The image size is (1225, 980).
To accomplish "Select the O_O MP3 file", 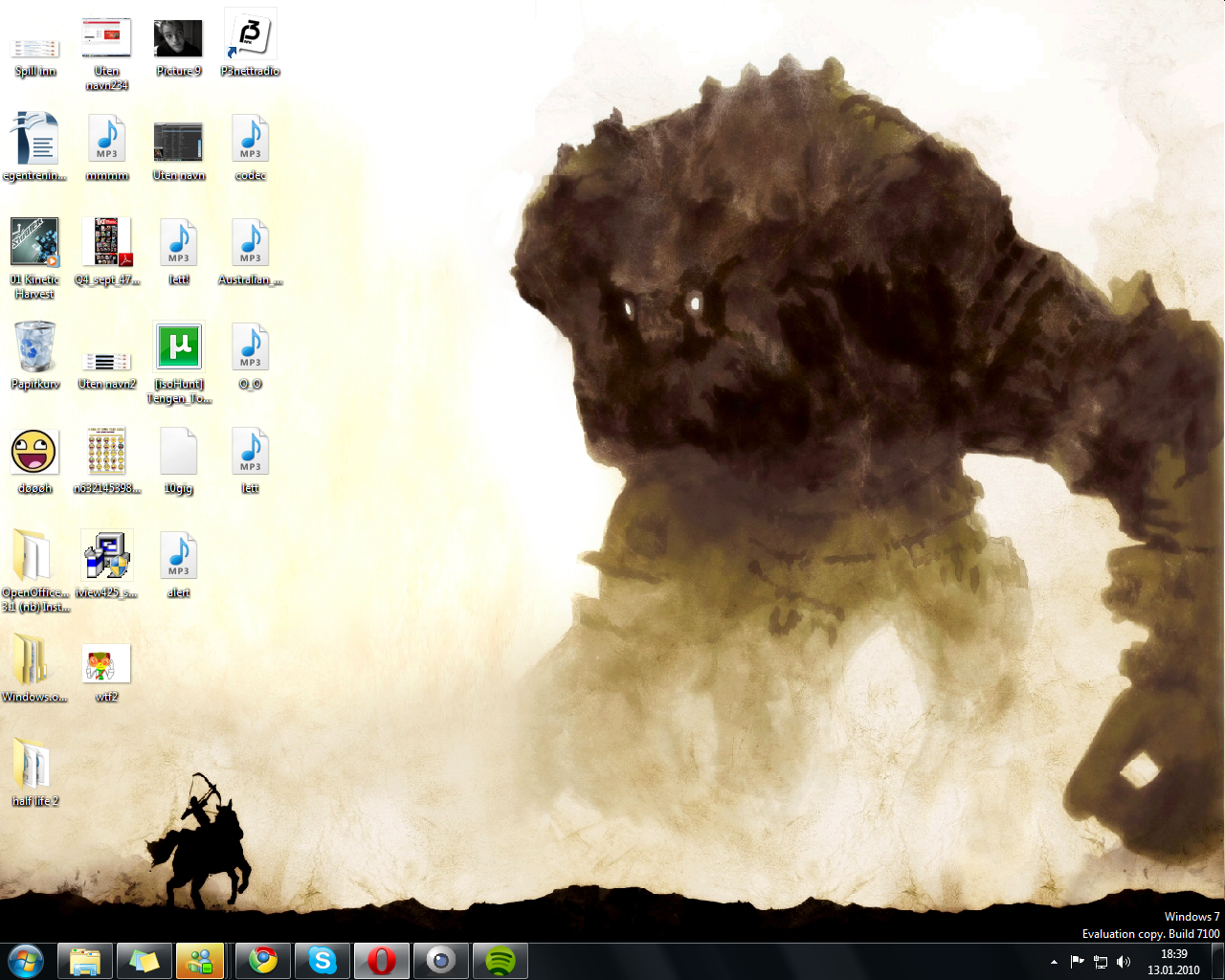I will pyautogui.click(x=250, y=355).
